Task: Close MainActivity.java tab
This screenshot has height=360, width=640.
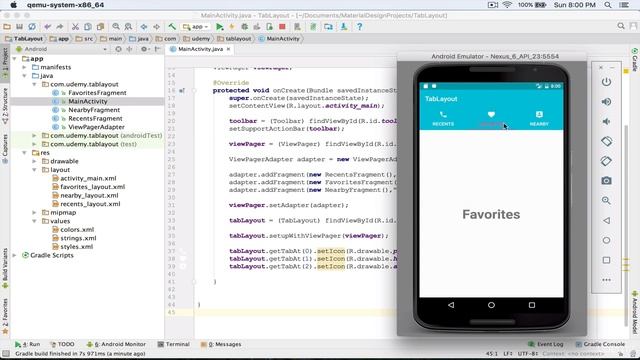Action: coord(229,49)
